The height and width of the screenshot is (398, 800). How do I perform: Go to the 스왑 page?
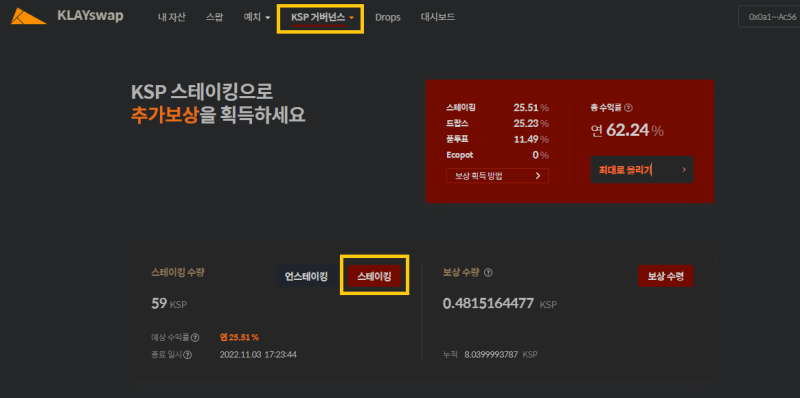[x=214, y=17]
